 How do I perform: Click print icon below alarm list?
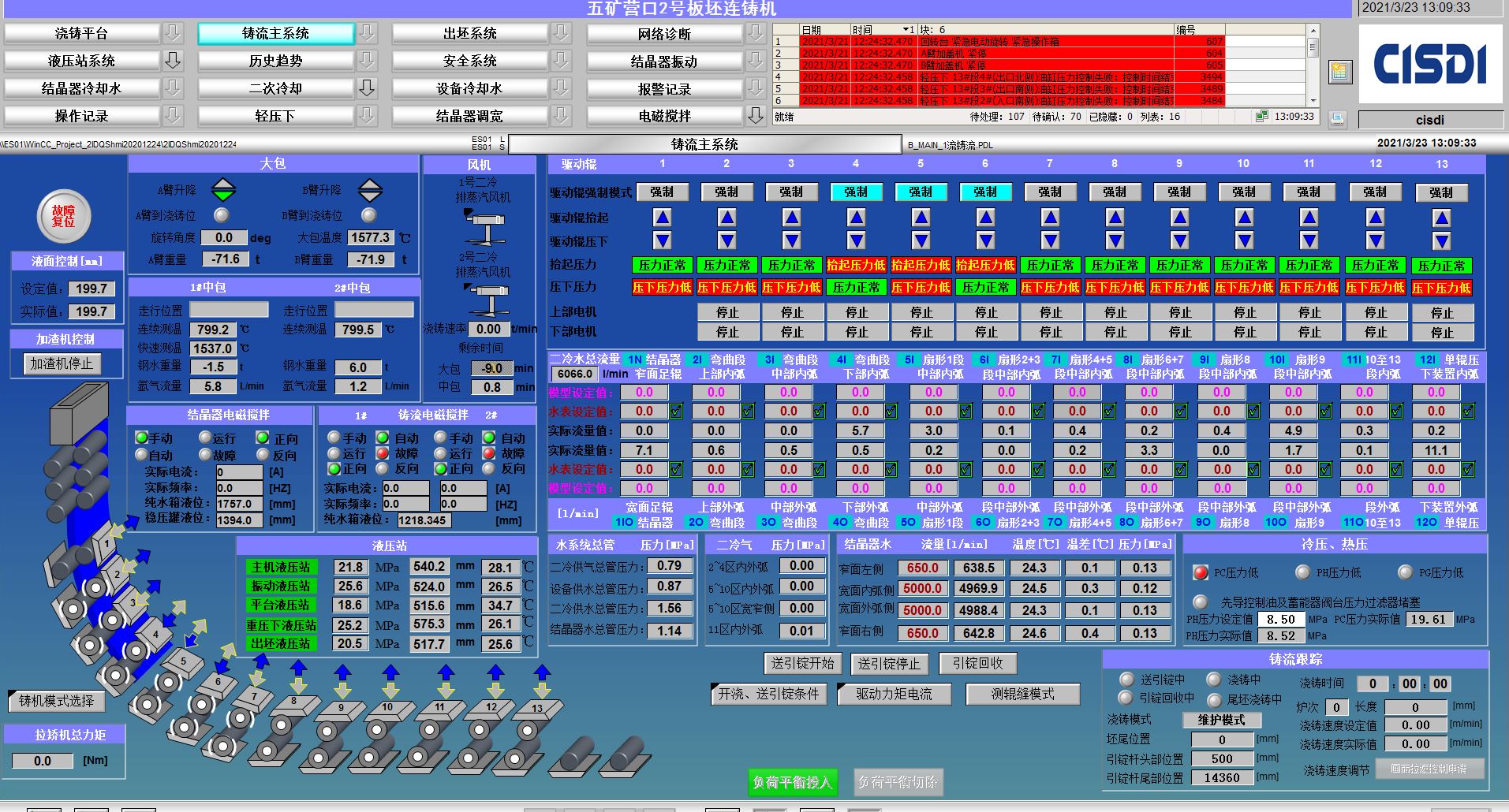(1337, 119)
